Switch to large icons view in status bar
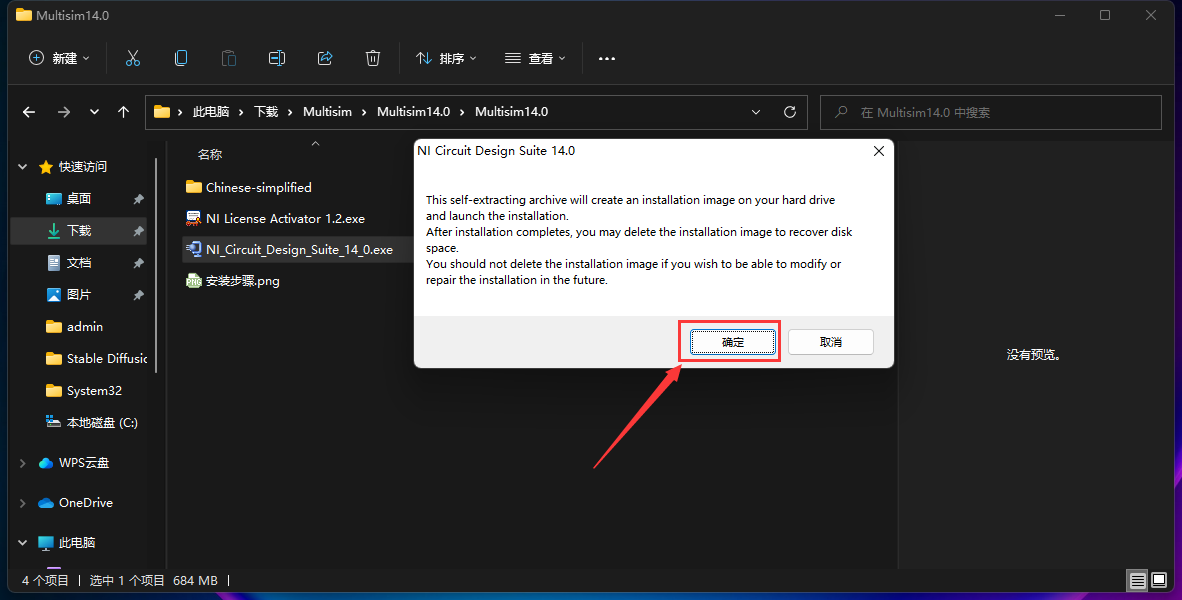Viewport: 1182px width, 600px height. click(1159, 580)
